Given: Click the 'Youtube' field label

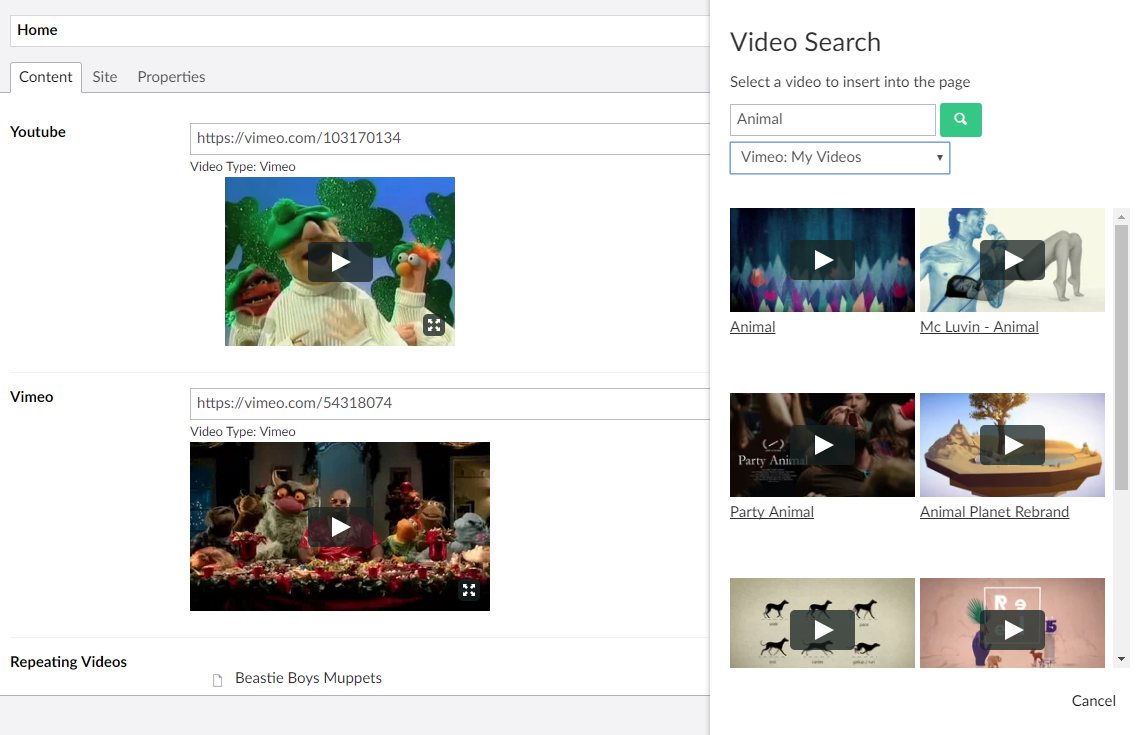Looking at the screenshot, I should point(38,132).
